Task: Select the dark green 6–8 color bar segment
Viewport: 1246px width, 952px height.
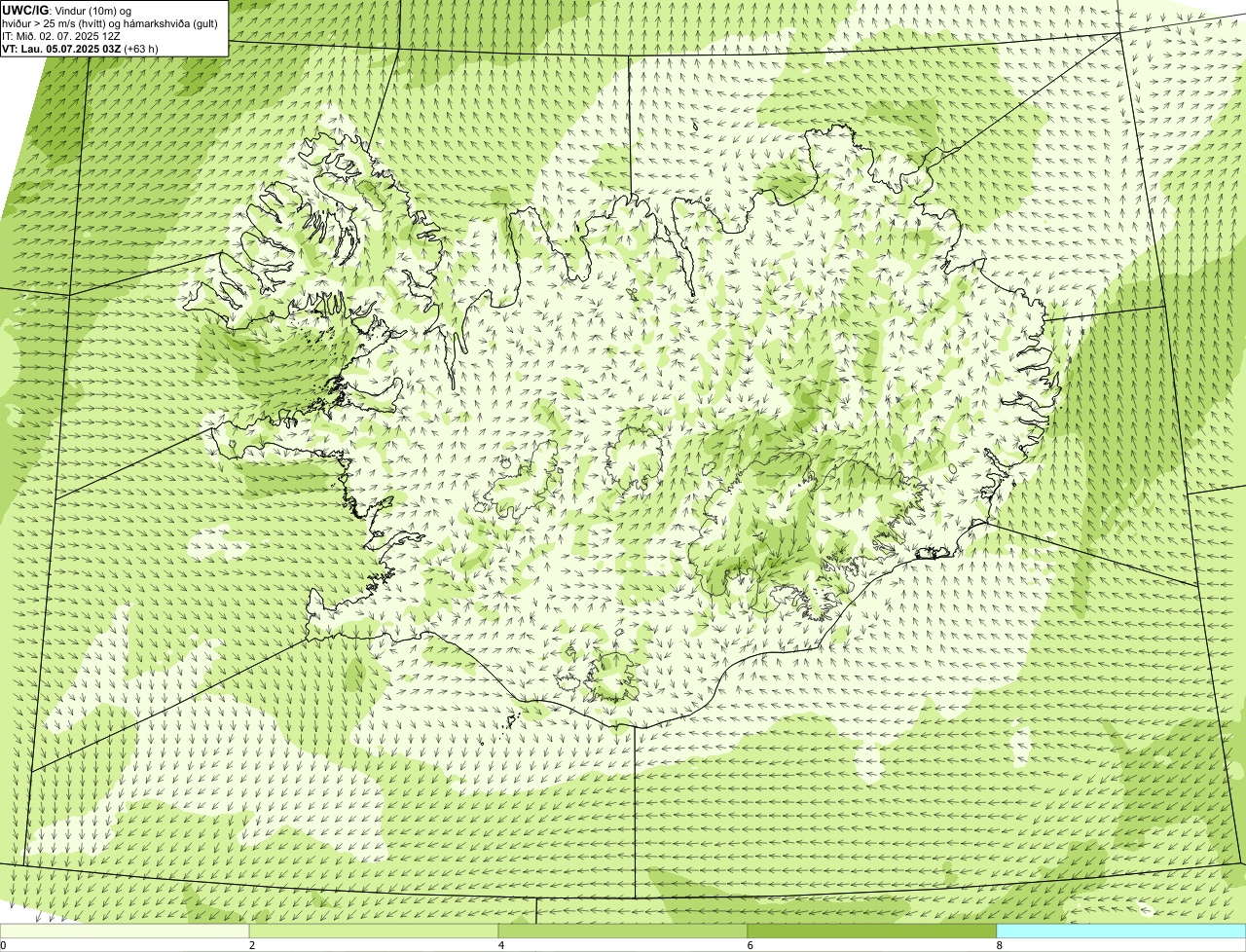Action: (872, 932)
